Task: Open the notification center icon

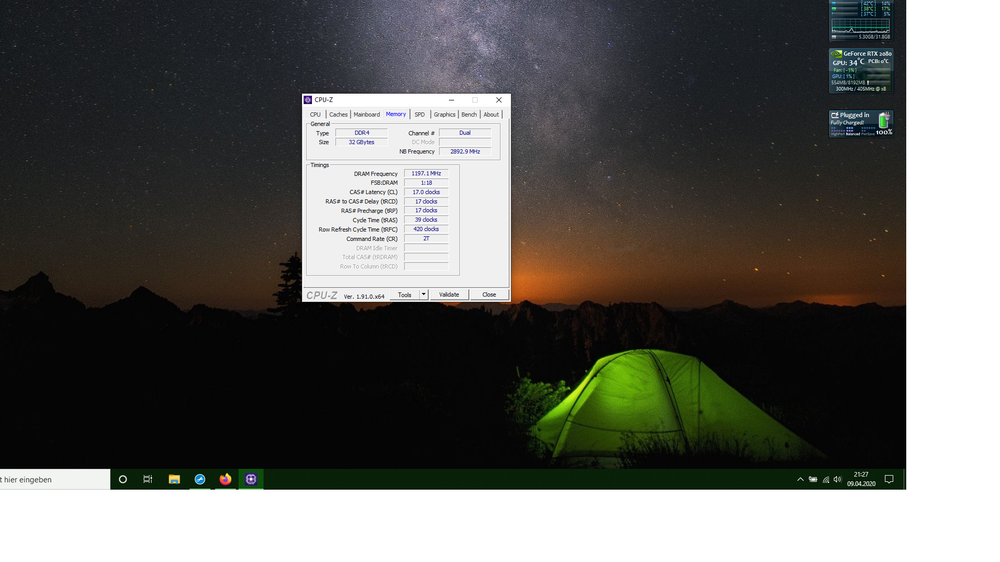Action: (x=889, y=480)
